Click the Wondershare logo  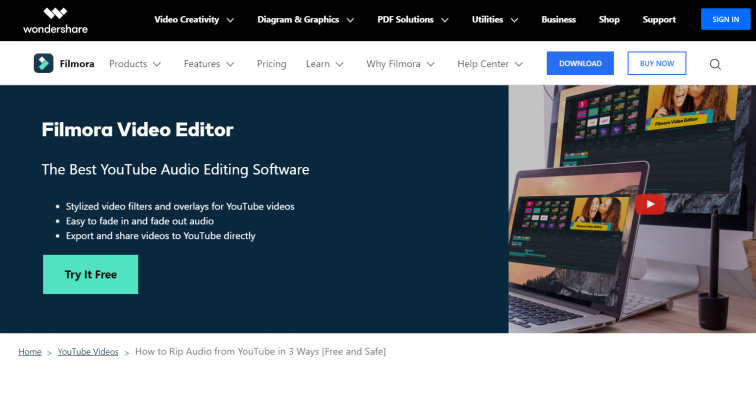point(55,20)
